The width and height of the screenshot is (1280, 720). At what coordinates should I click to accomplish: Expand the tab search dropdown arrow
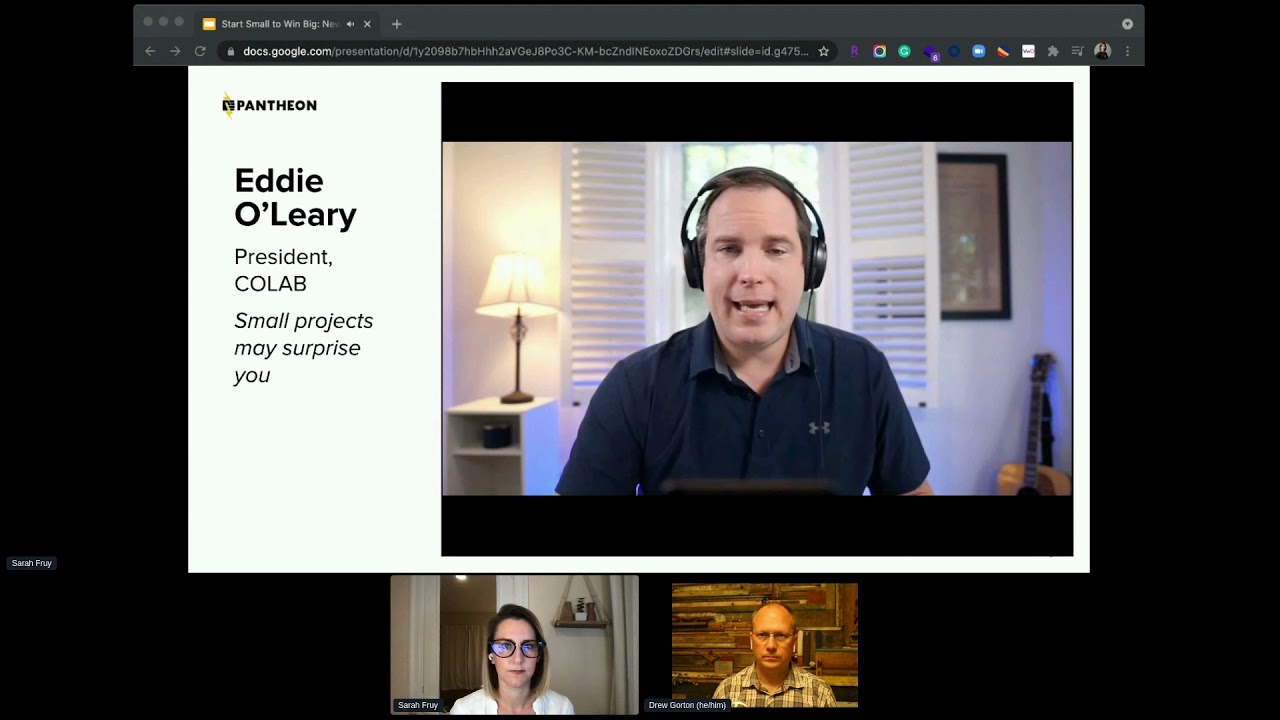[x=1127, y=24]
